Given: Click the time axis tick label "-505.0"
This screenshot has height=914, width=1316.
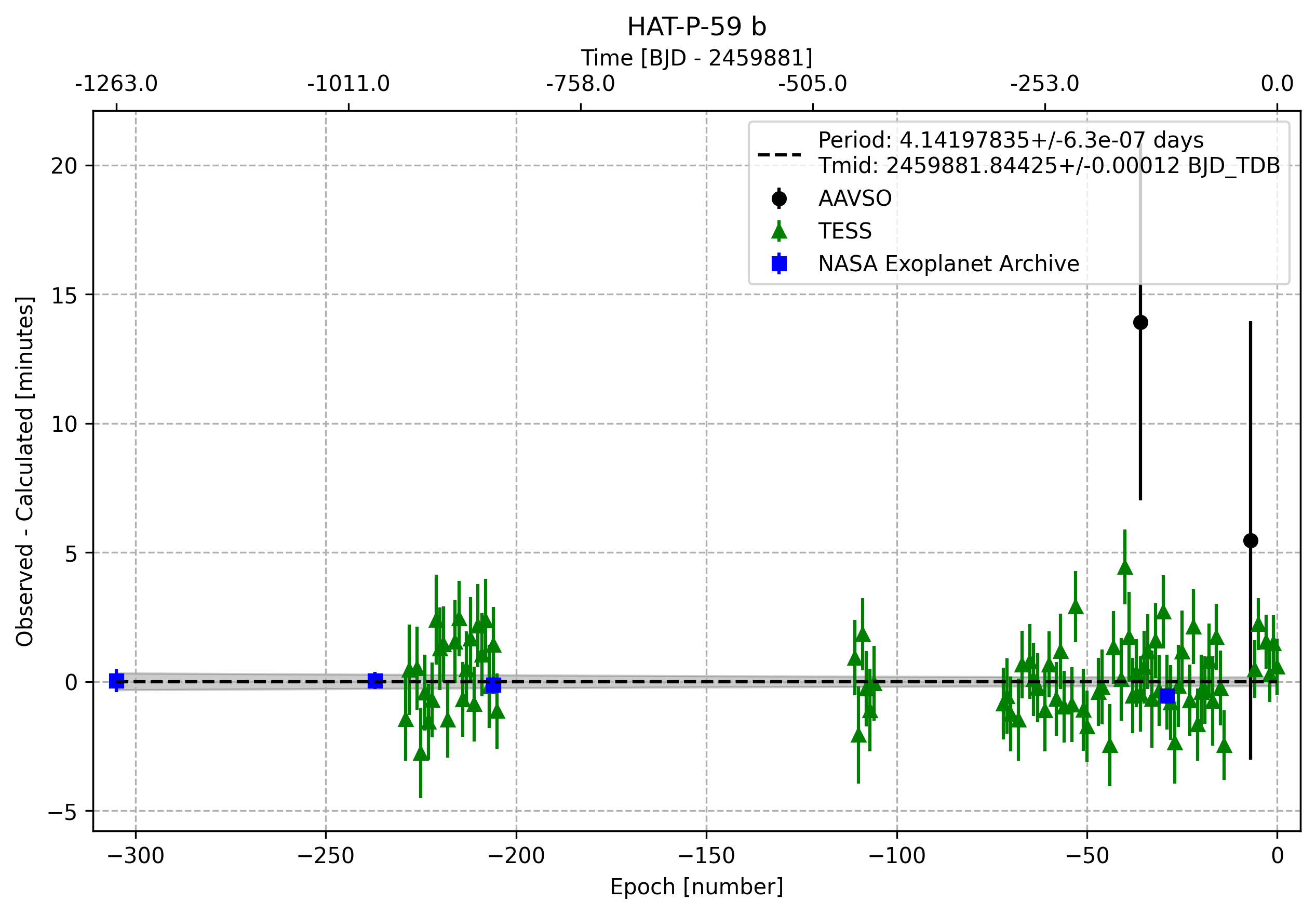Looking at the screenshot, I should (812, 84).
